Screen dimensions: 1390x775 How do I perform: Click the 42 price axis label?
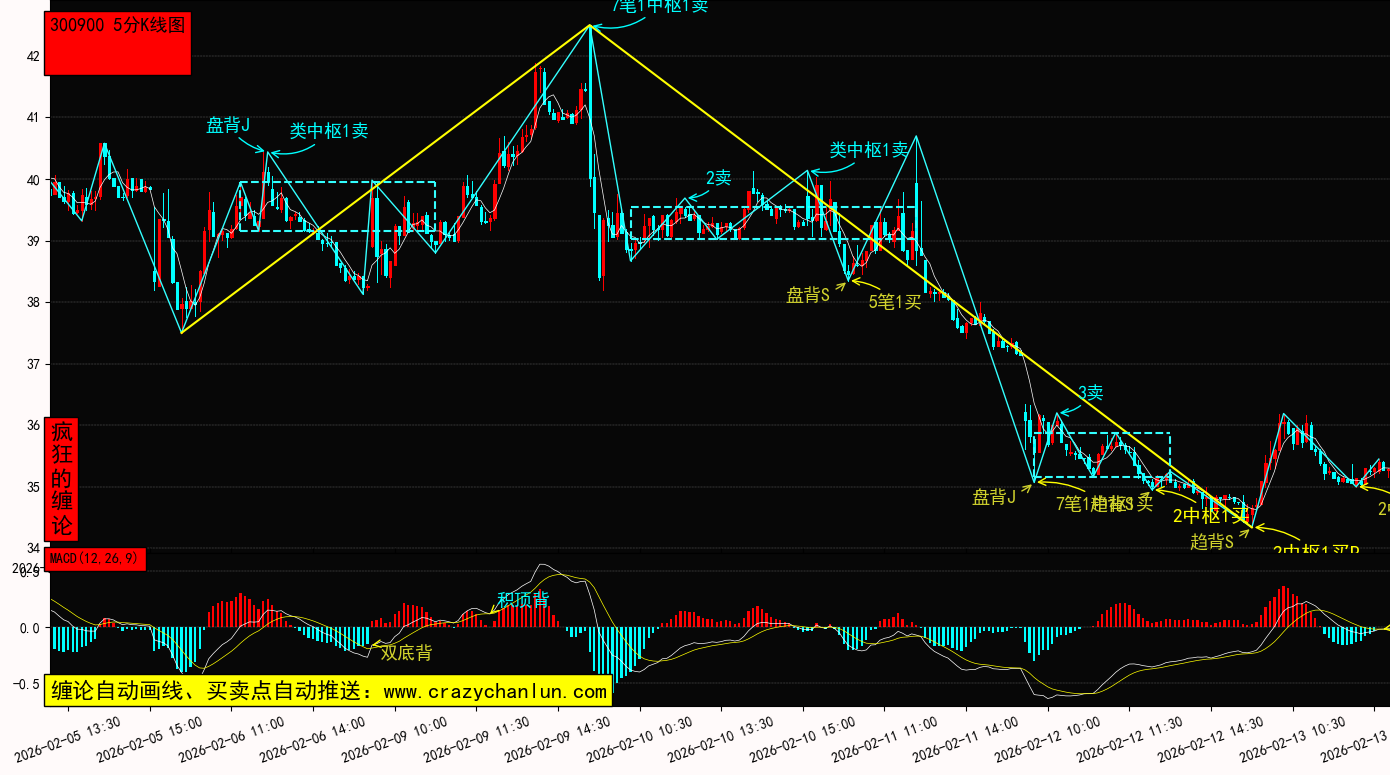tap(32, 56)
